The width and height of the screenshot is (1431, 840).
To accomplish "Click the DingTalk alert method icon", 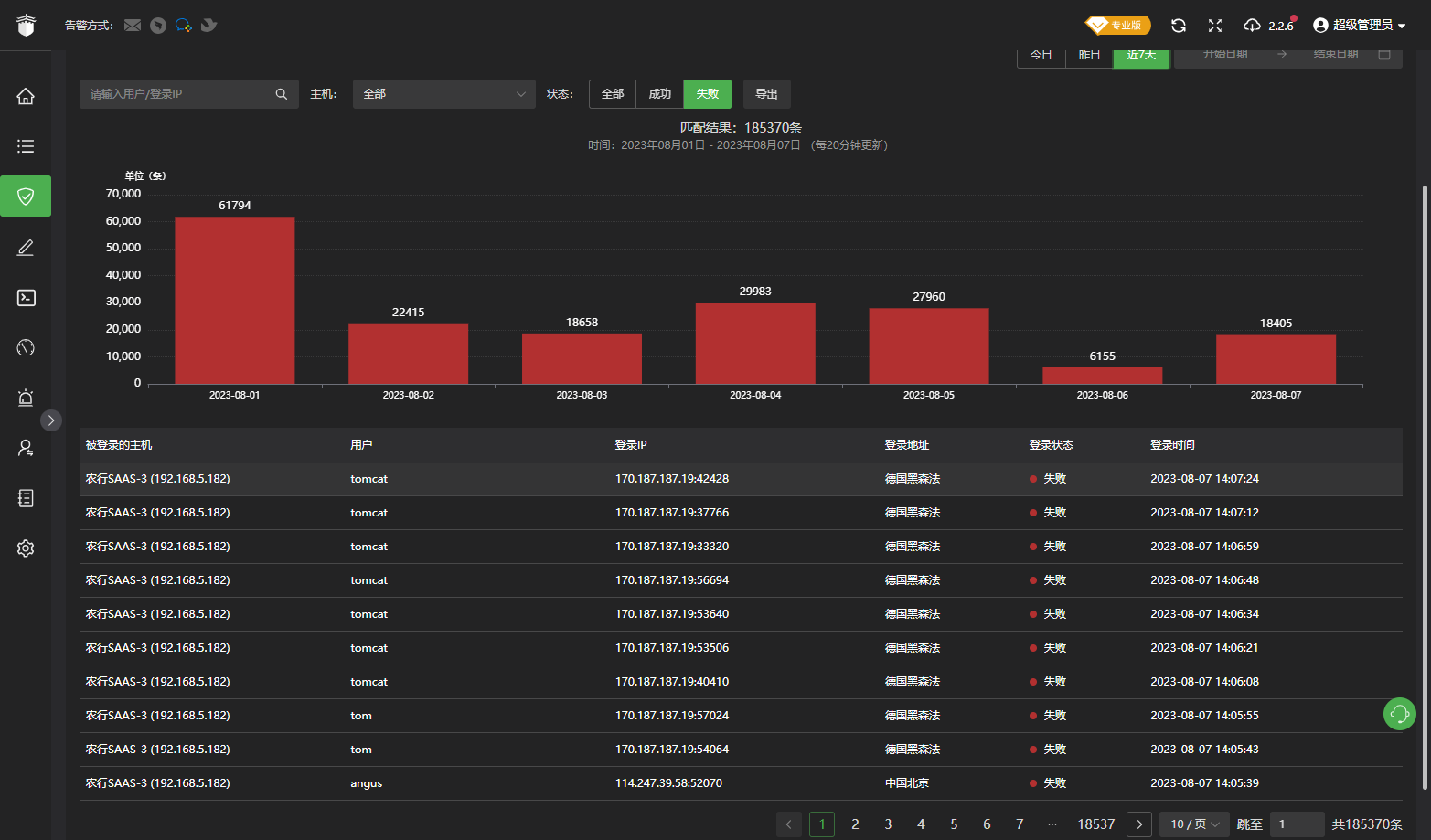I will pos(158,26).
